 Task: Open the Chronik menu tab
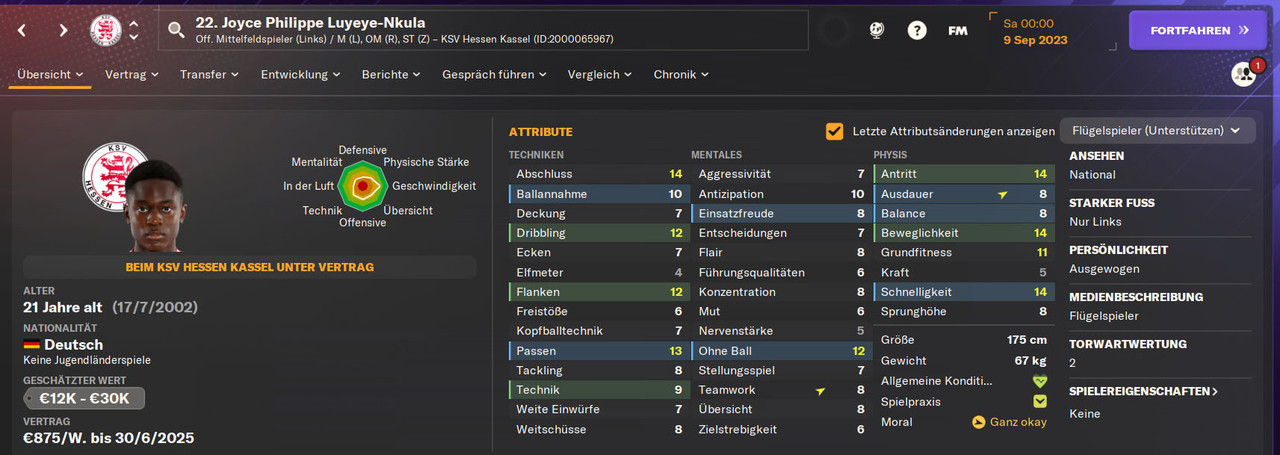(x=680, y=74)
